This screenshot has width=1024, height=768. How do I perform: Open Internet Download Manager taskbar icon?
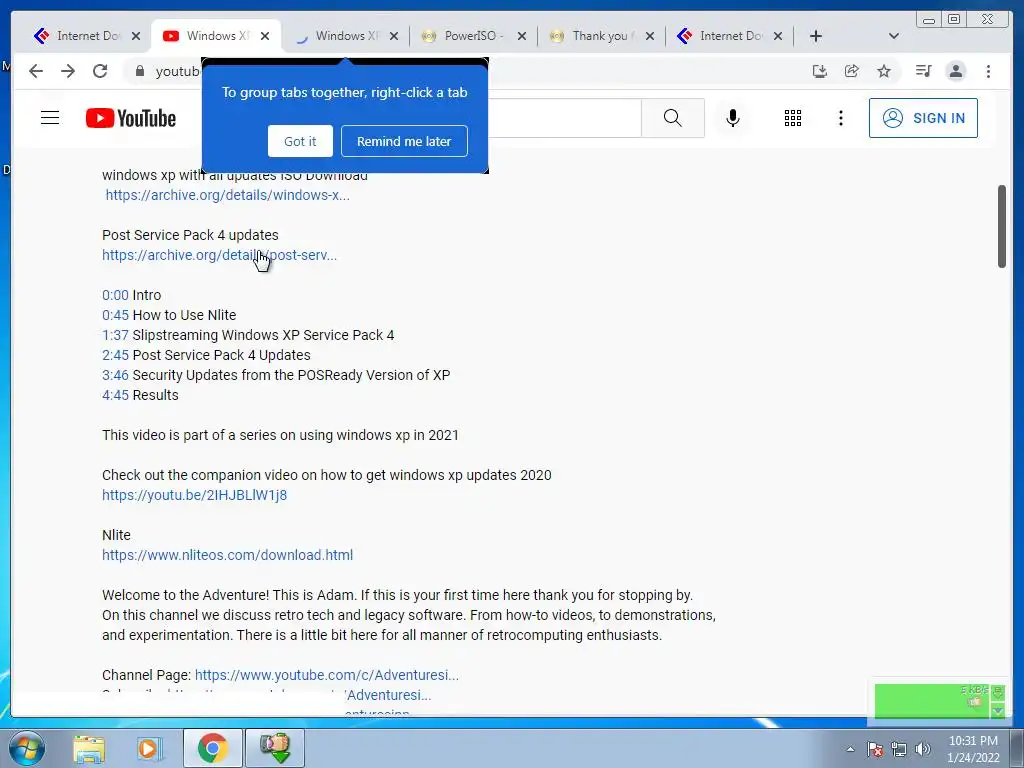point(275,748)
